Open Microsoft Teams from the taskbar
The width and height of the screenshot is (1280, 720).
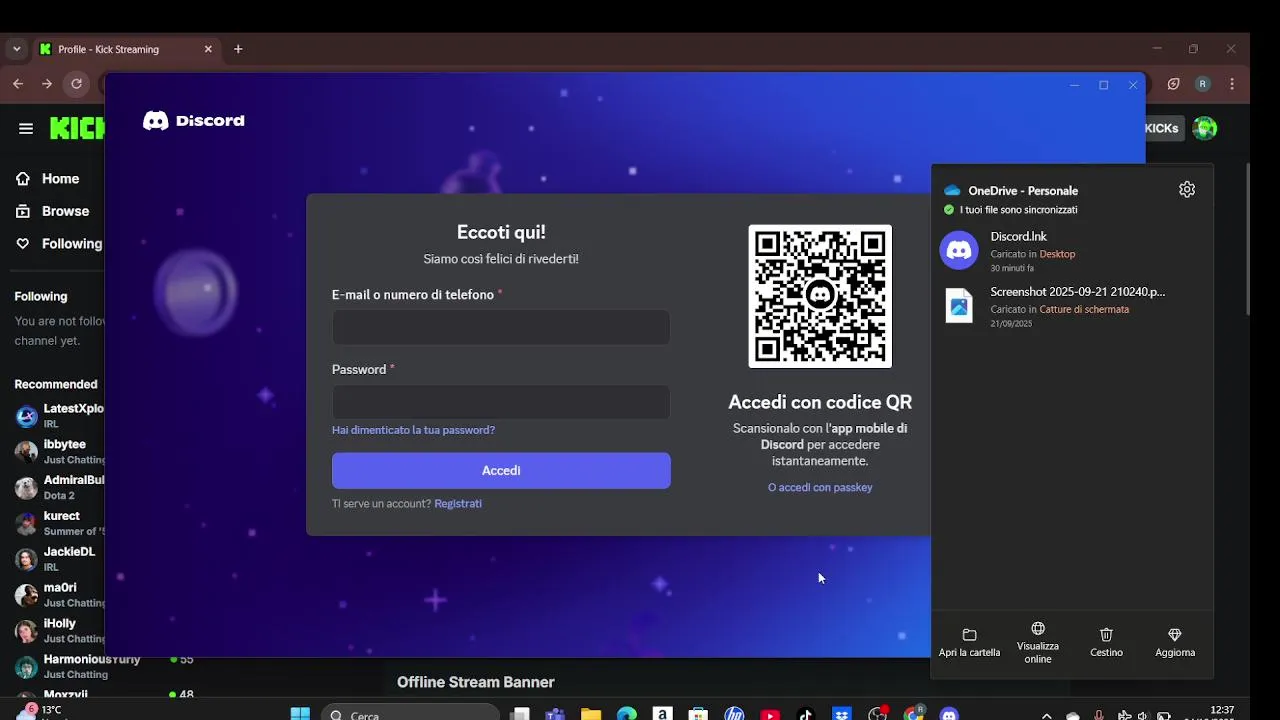click(x=555, y=714)
